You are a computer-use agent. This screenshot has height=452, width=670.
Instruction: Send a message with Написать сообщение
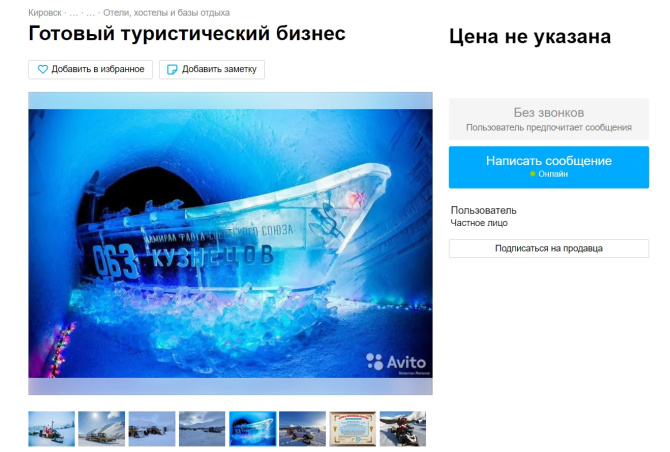click(549, 167)
